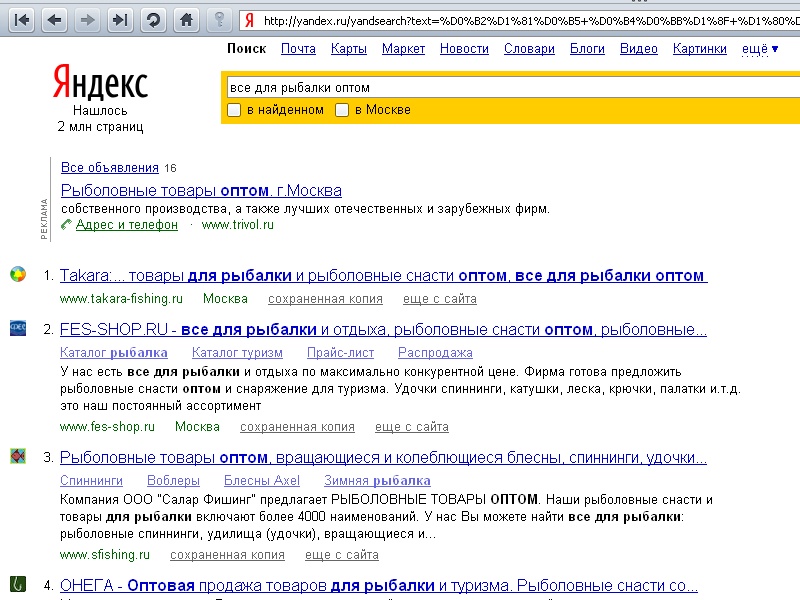The width and height of the screenshot is (800, 600).
Task: Open the ad 'Рыболовные товары оптом. г.Москва'
Action: coord(201,190)
